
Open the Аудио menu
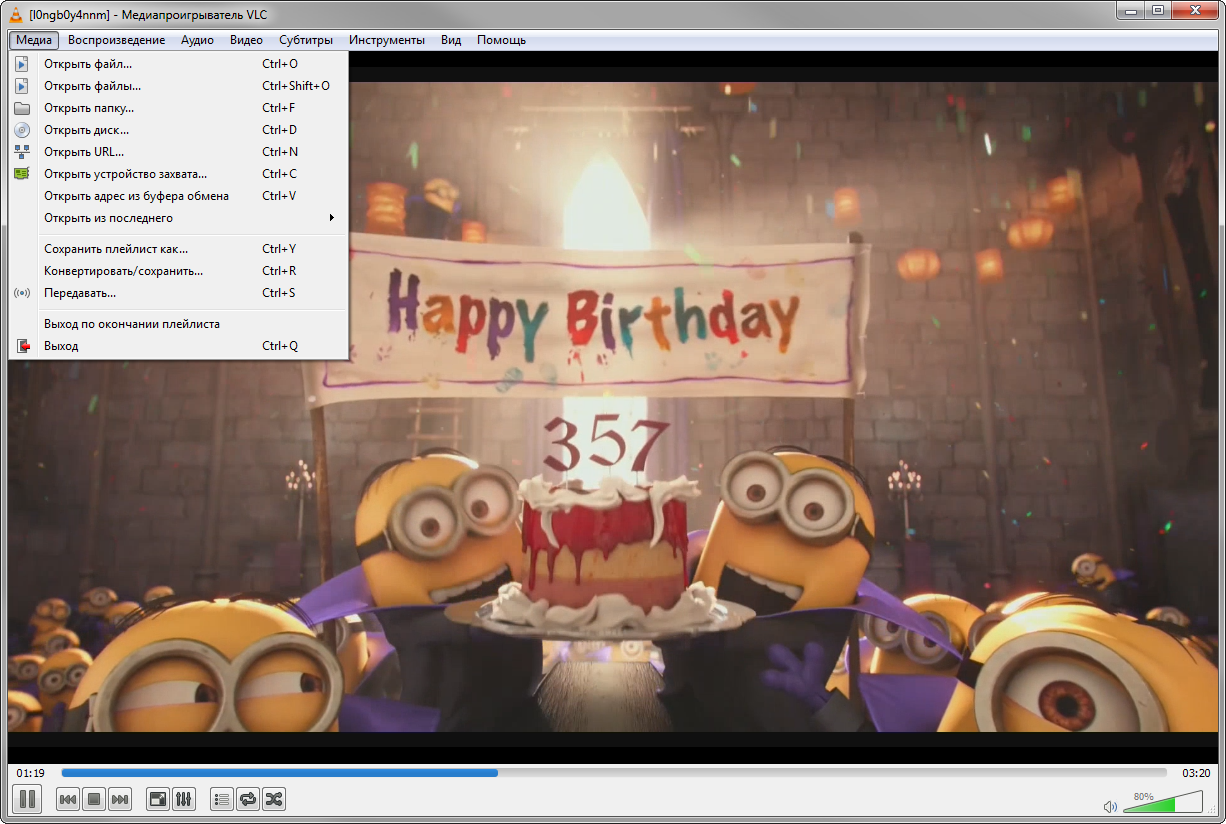(197, 40)
